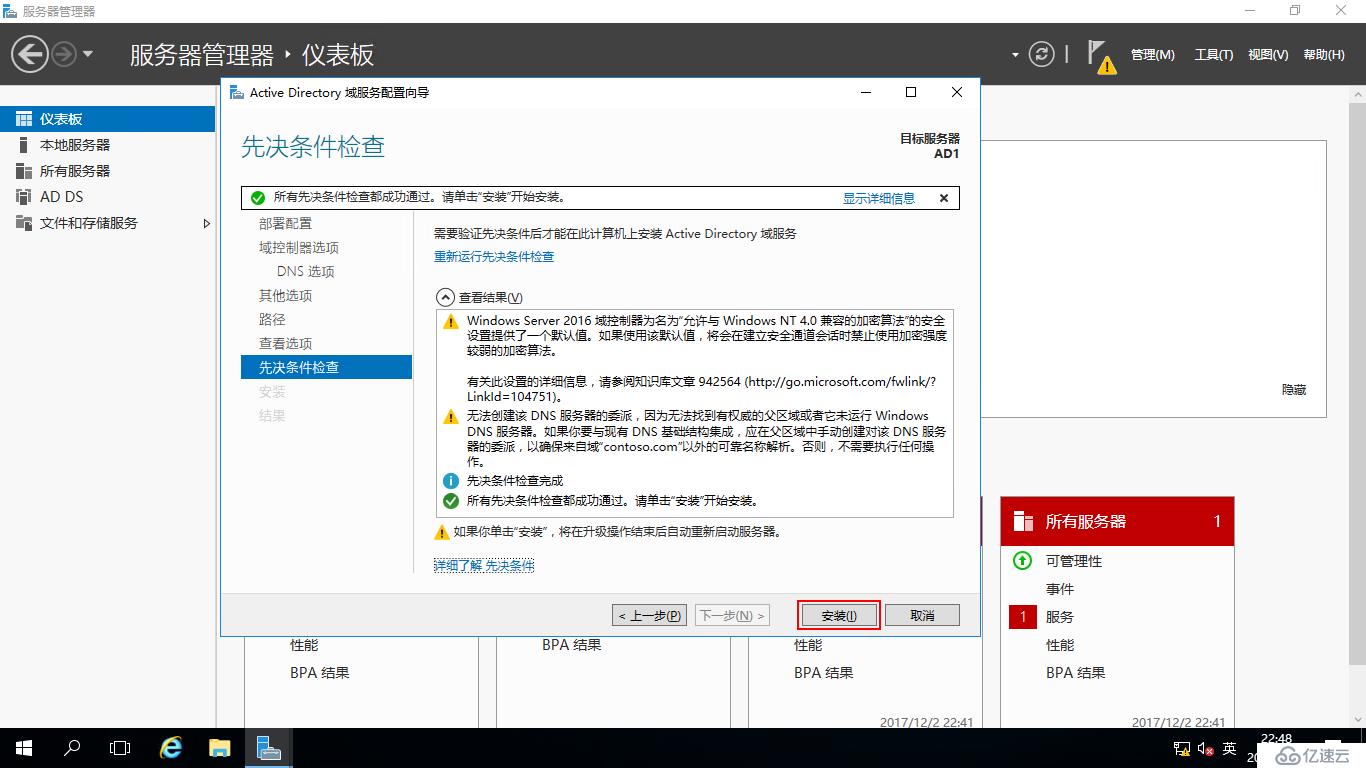Click the 取消 button in the wizard

922,615
